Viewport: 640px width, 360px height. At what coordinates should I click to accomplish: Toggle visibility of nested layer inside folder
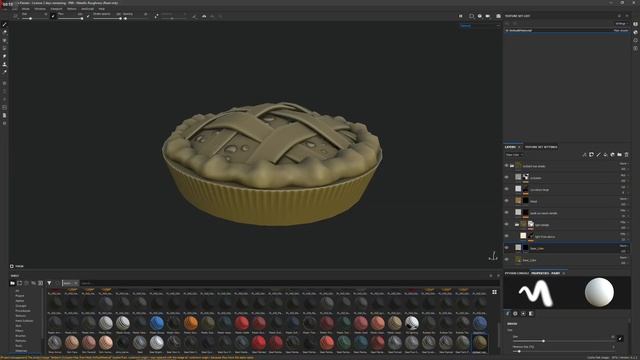[x=507, y=236]
